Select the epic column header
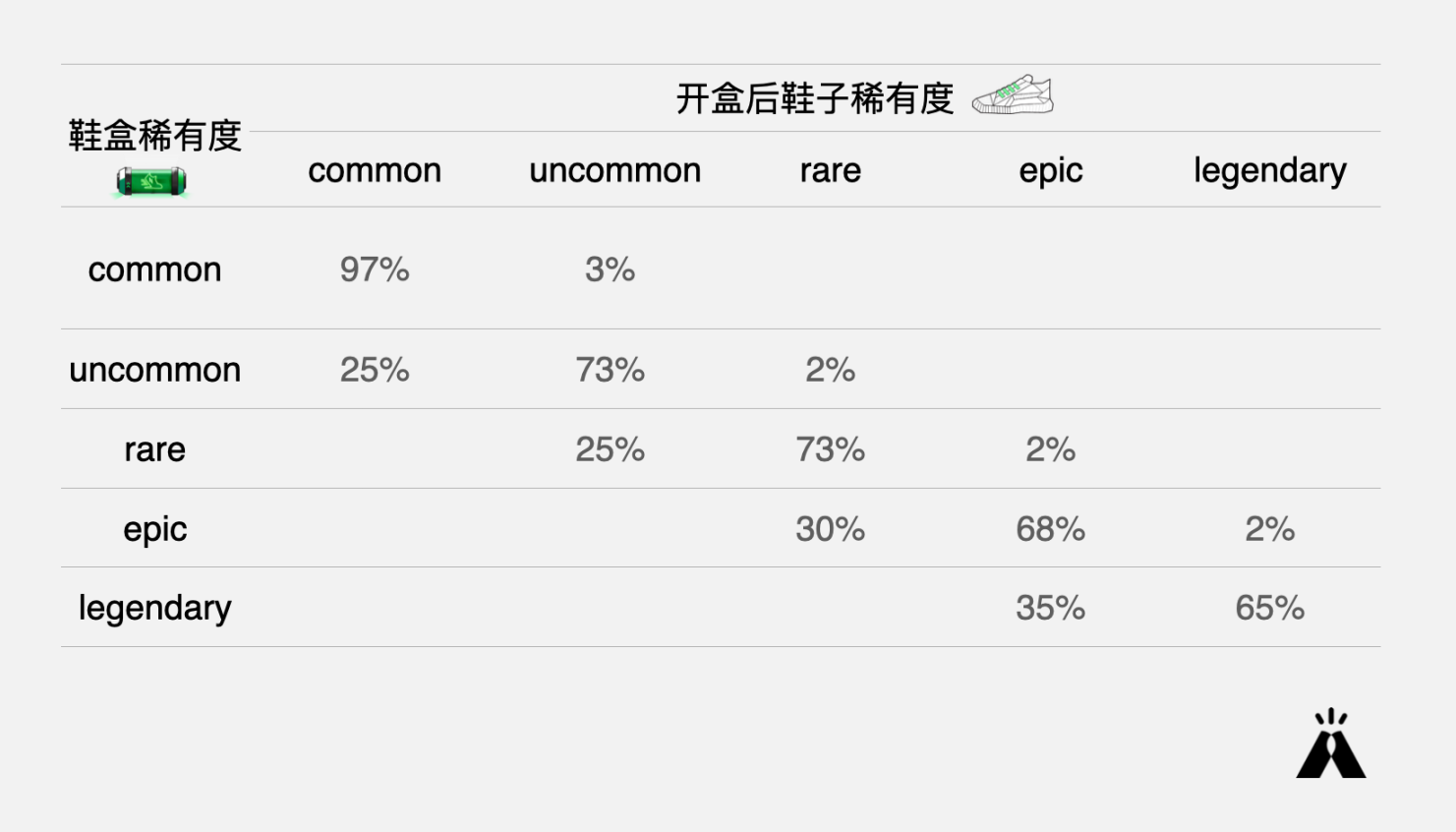 click(x=1050, y=171)
